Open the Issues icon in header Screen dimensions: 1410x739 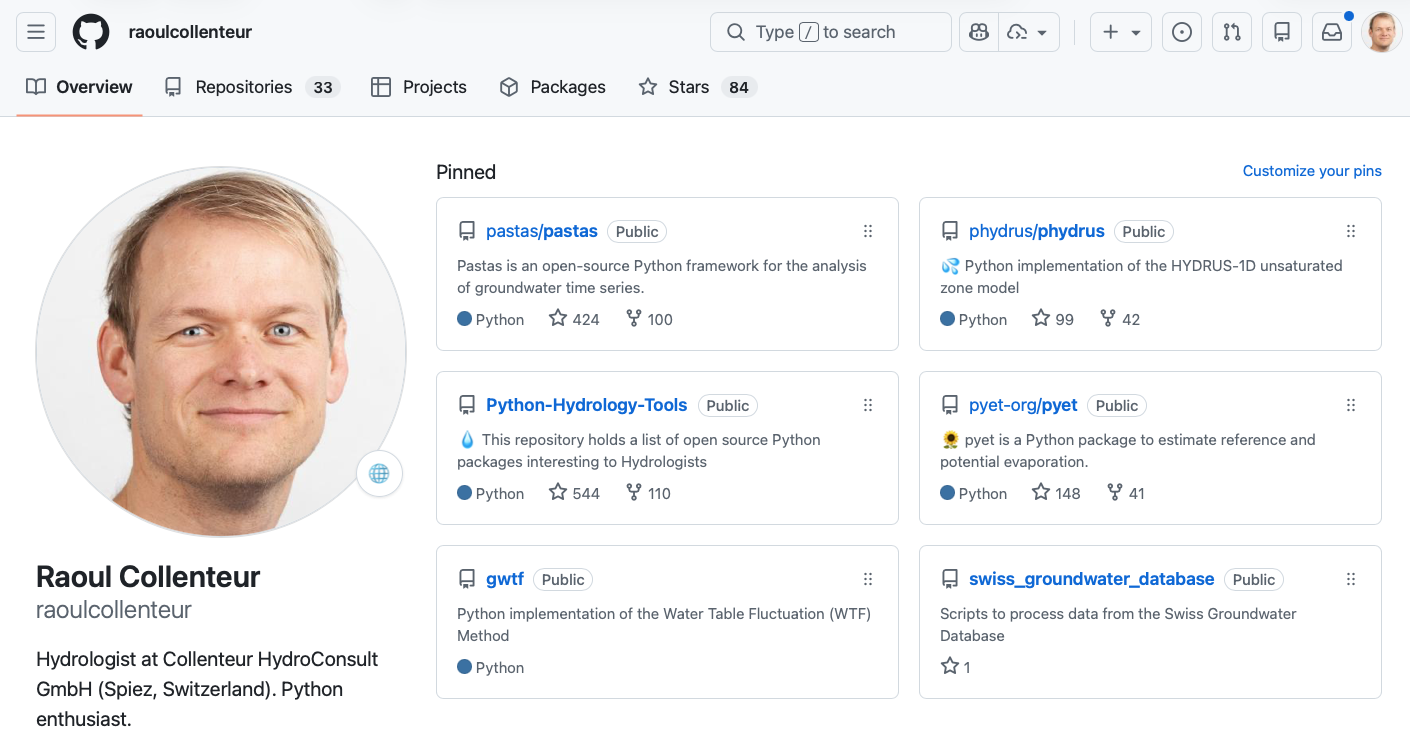coord(1182,32)
